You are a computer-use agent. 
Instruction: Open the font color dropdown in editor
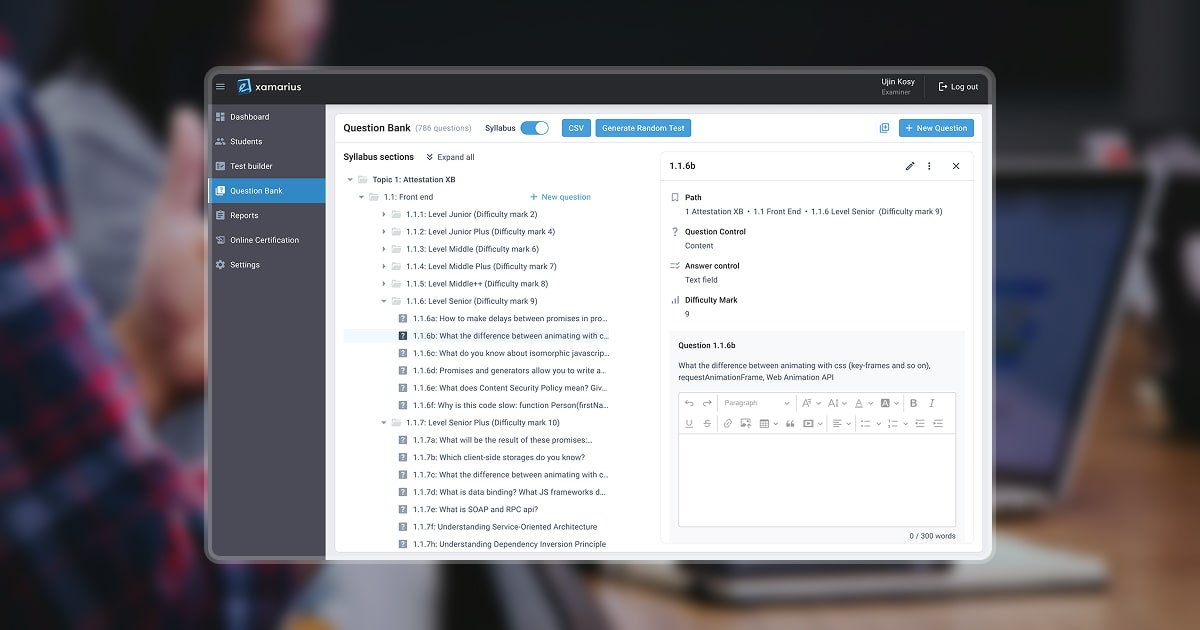tap(862, 403)
